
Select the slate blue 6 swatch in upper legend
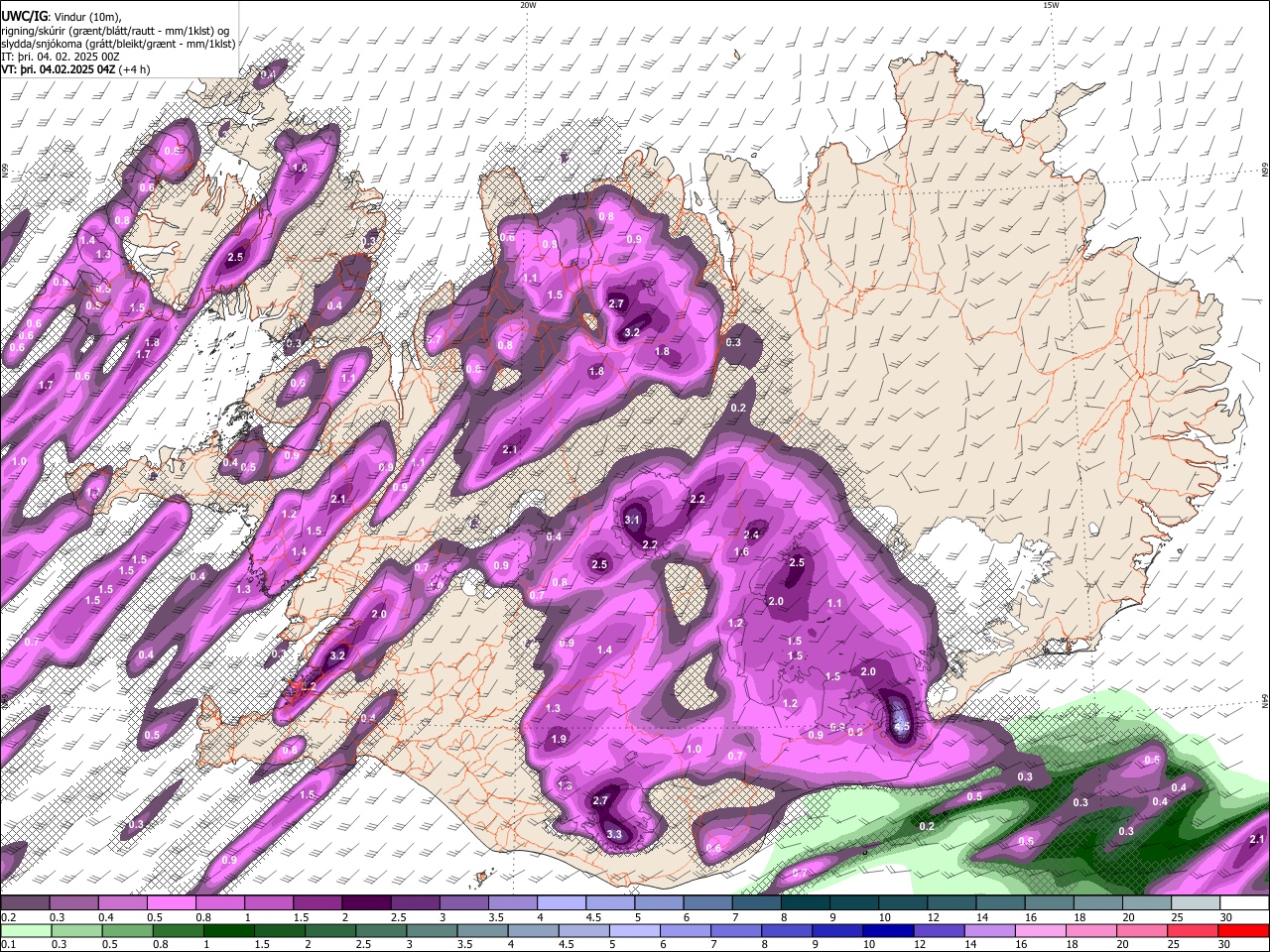point(708,903)
